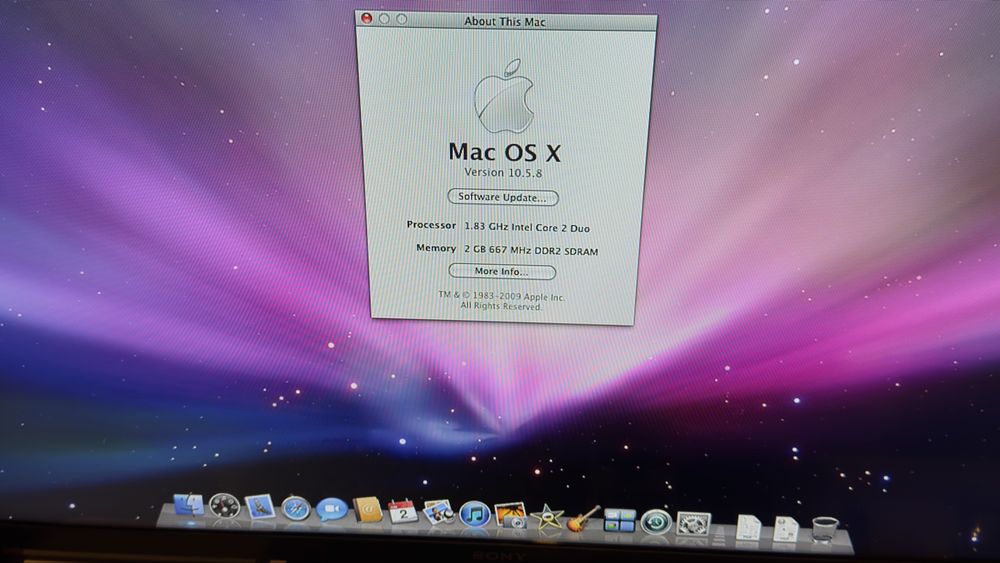The image size is (1000, 563).
Task: Open iTunes music note icon
Action: 474,515
